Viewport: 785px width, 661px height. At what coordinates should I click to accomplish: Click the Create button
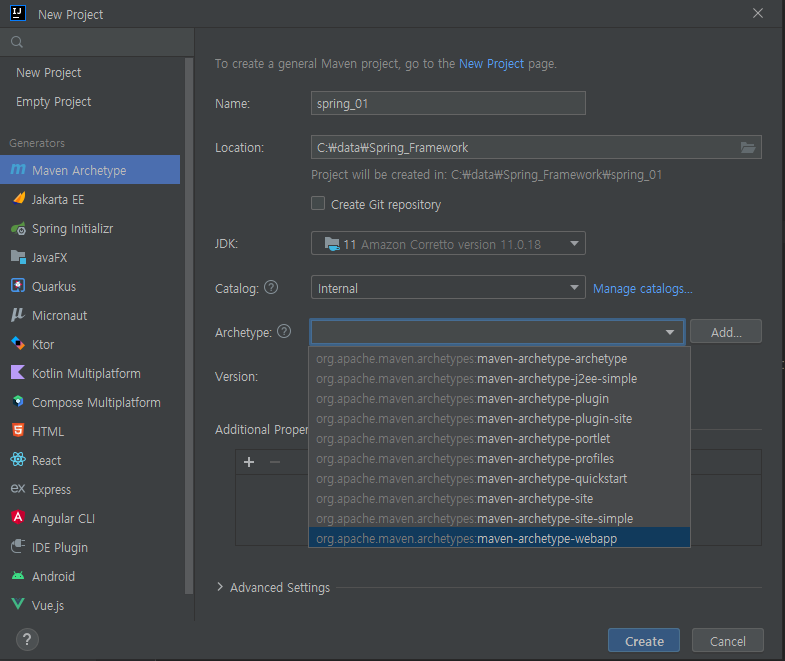coord(644,640)
